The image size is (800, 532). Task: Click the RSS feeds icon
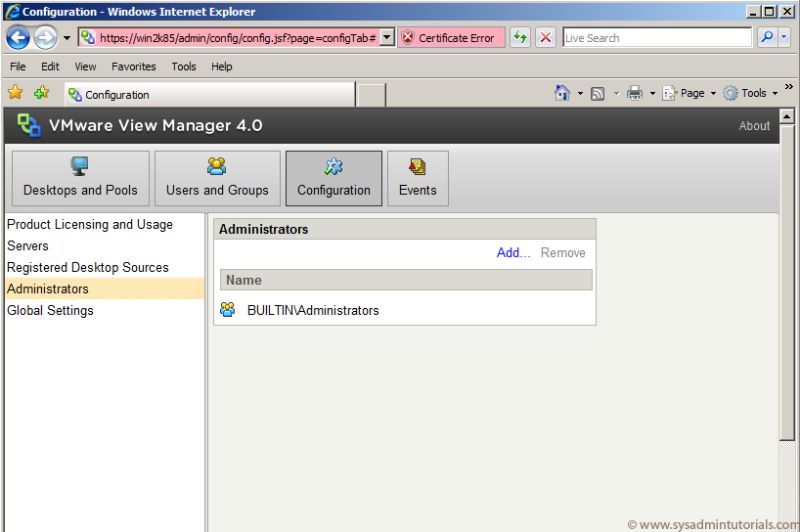click(597, 93)
